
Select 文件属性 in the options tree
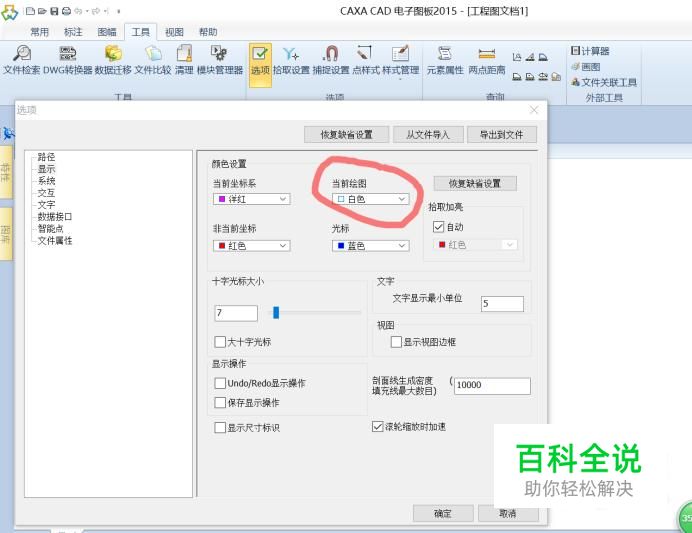pos(55,240)
